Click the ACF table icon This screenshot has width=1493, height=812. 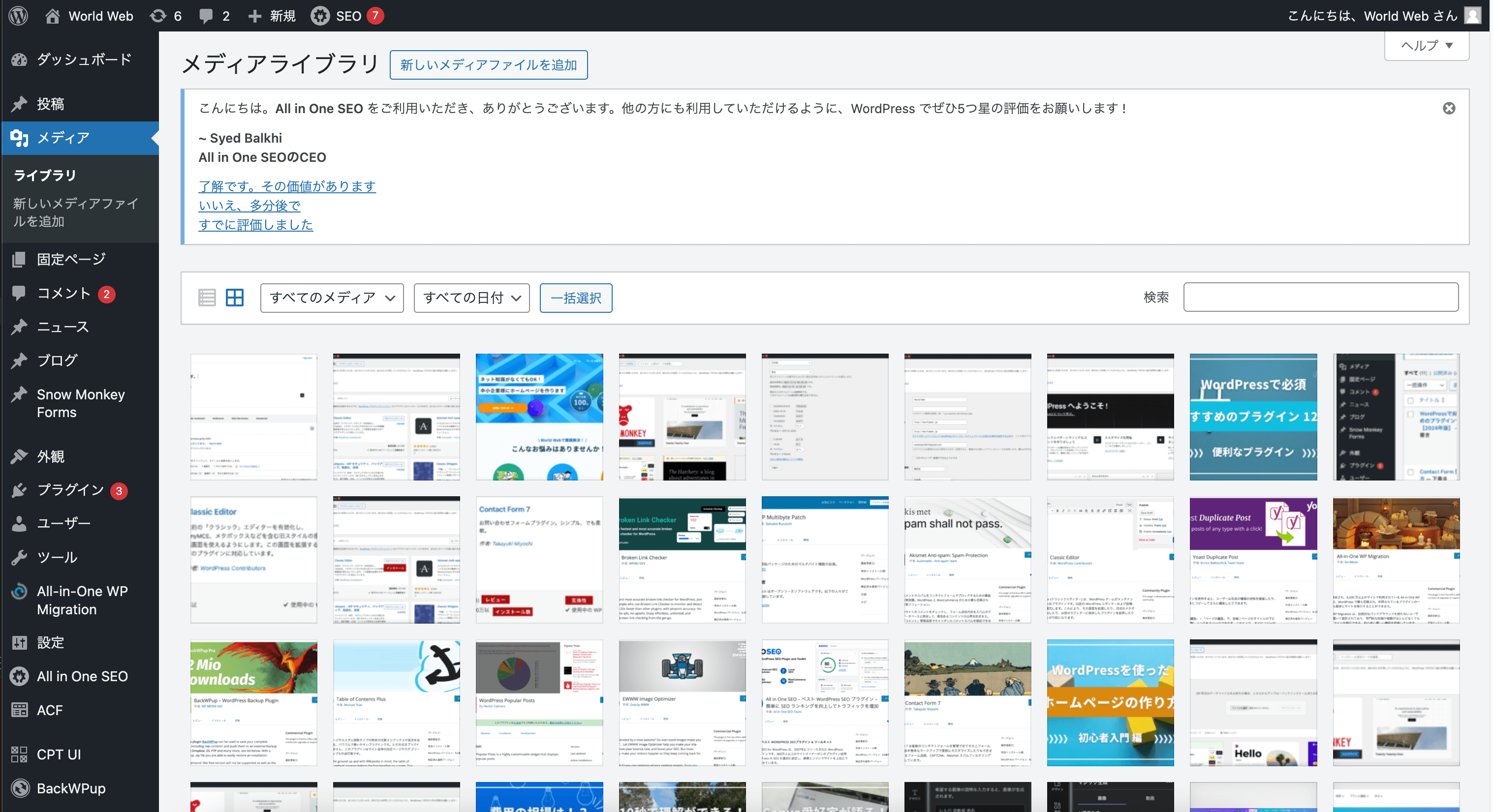coord(19,710)
